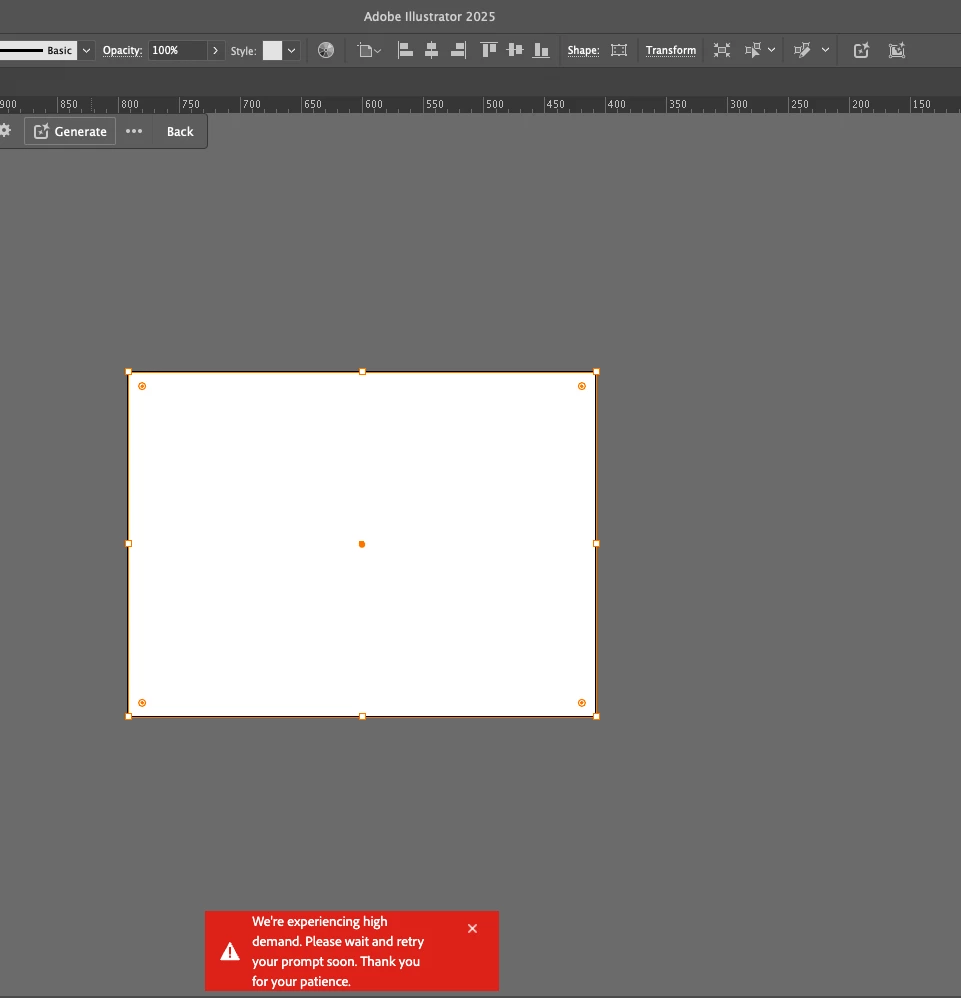The height and width of the screenshot is (998, 961).
Task: Click the Generate Vectors sparkle icon
Action: point(861,50)
